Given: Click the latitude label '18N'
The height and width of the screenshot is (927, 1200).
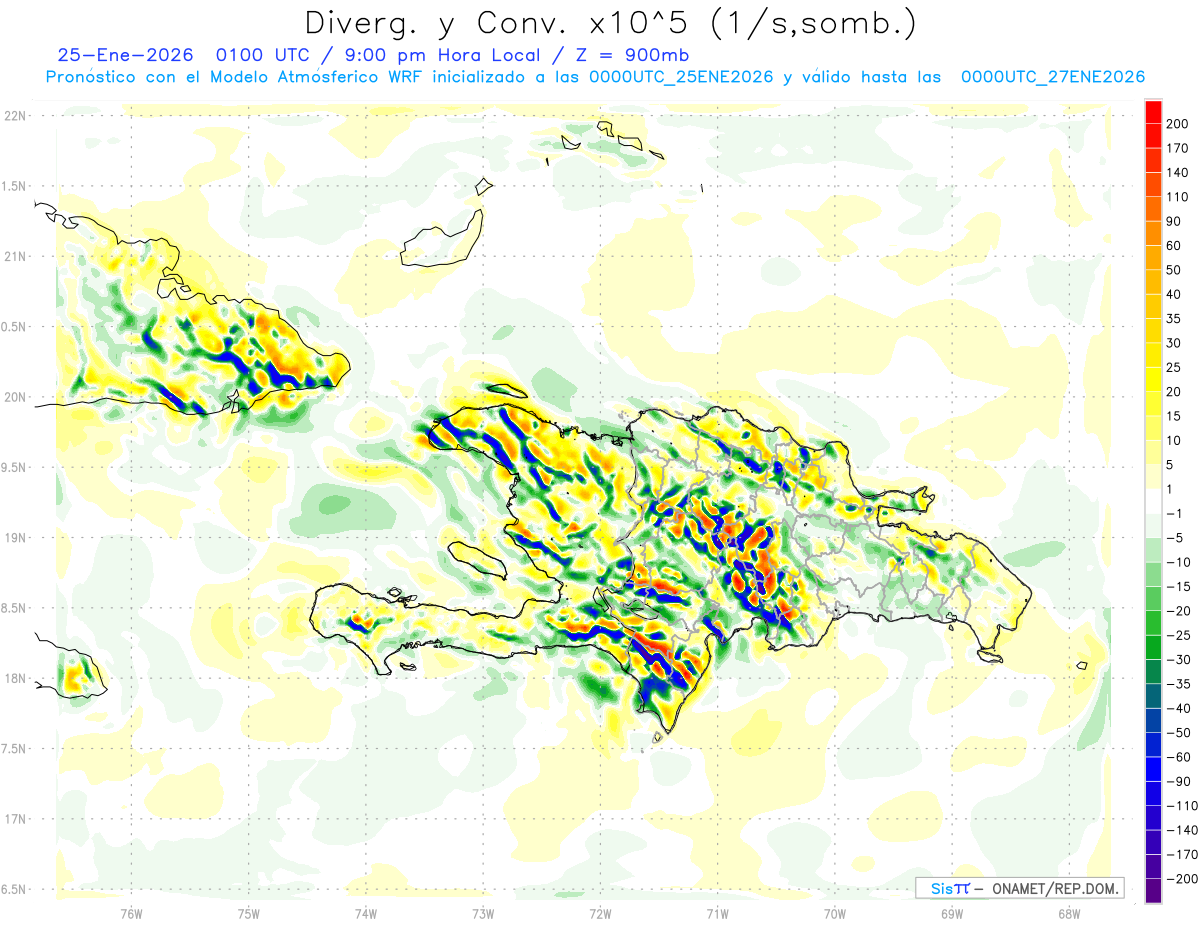Looking at the screenshot, I should [14, 678].
